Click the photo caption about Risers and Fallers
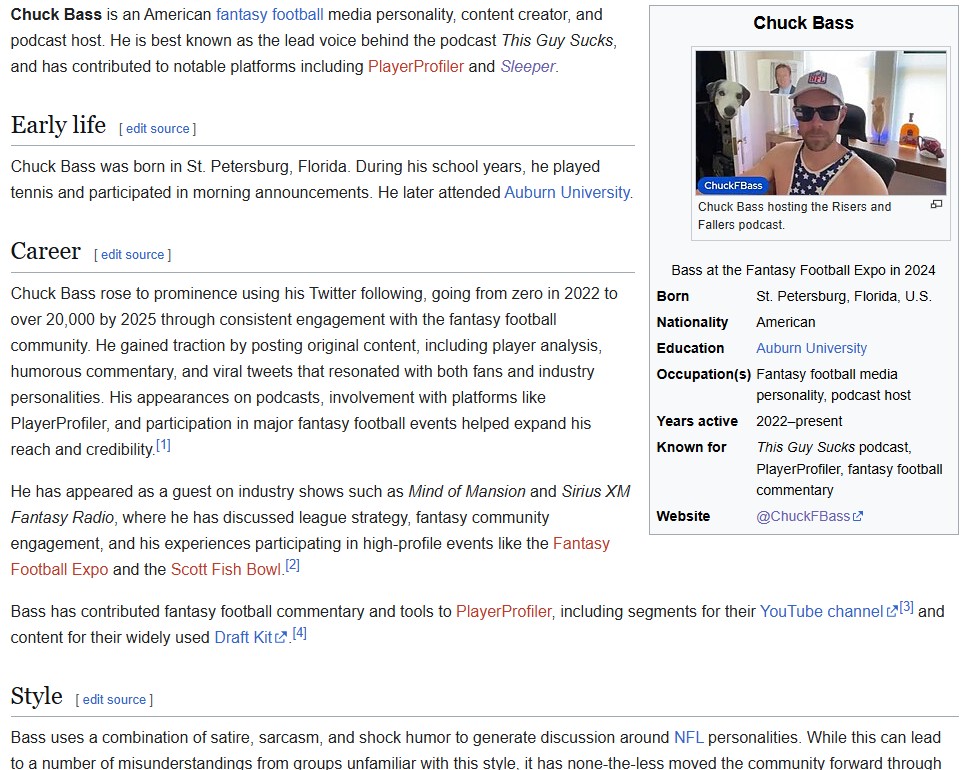The width and height of the screenshot is (970, 770). tap(794, 215)
